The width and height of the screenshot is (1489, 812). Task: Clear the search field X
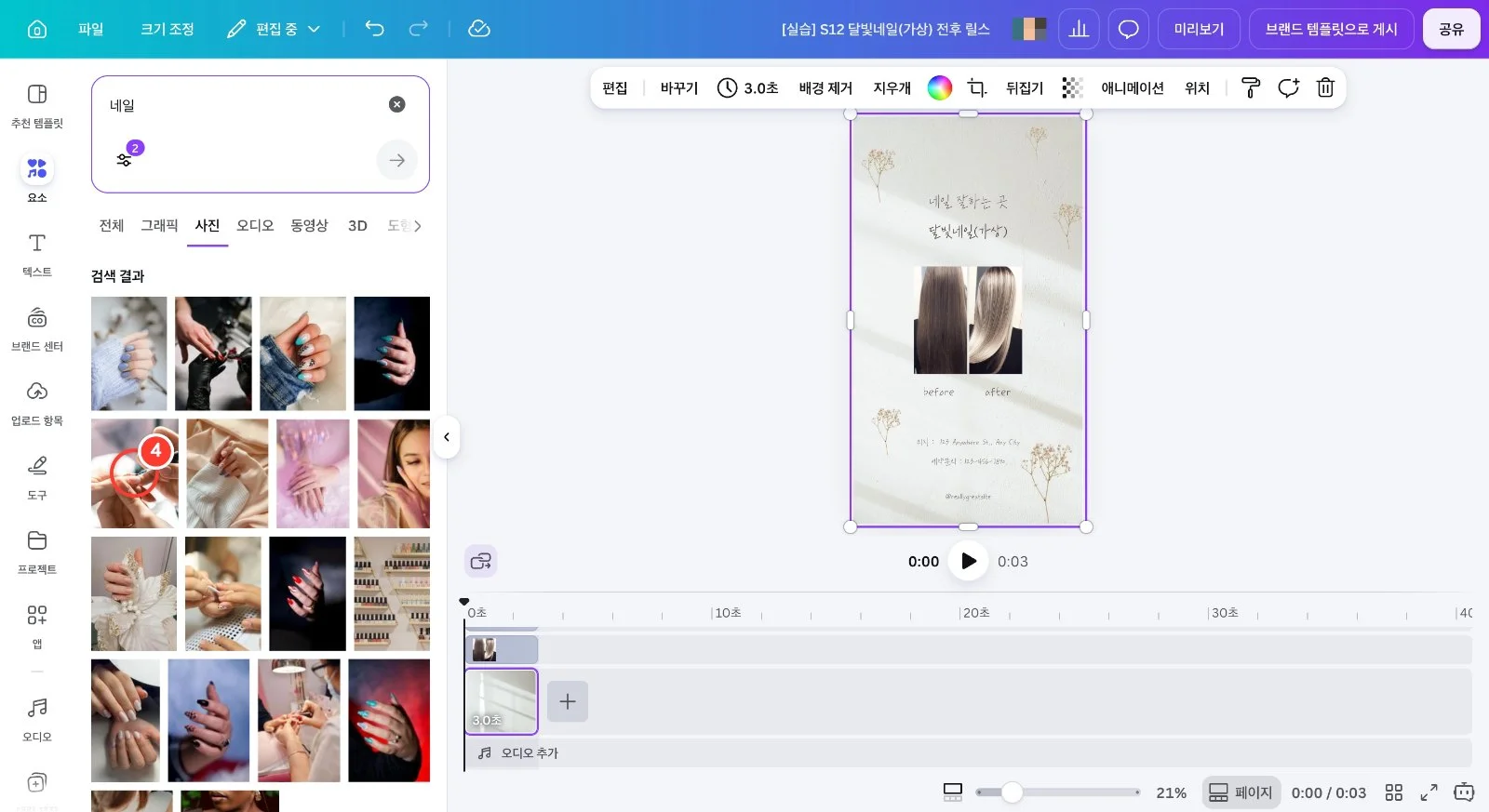point(397,104)
